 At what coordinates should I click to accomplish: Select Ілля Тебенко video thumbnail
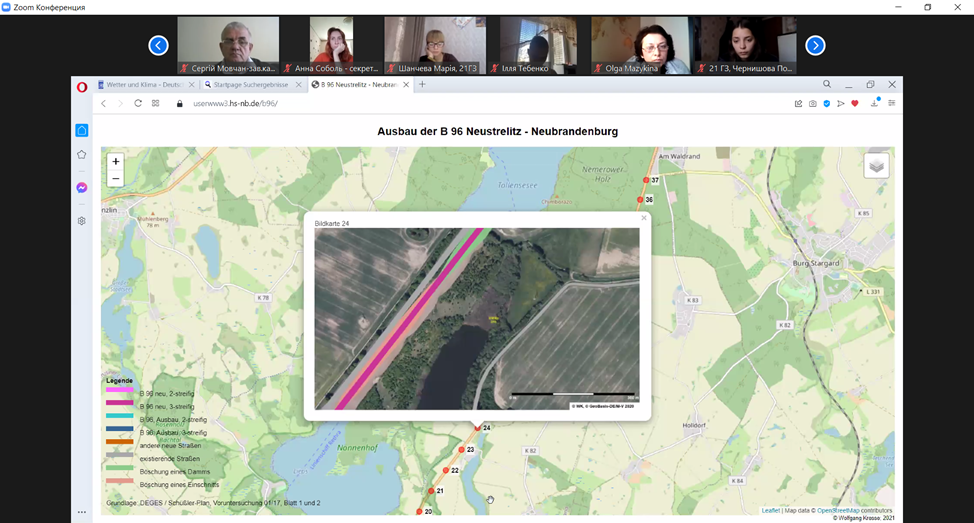(x=538, y=45)
